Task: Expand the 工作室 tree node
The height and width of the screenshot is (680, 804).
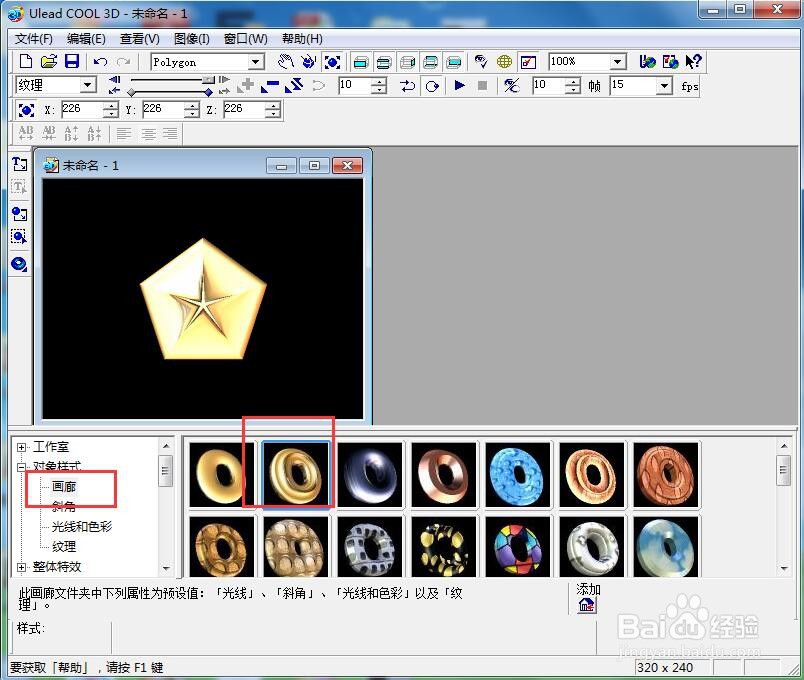Action: [x=21, y=447]
